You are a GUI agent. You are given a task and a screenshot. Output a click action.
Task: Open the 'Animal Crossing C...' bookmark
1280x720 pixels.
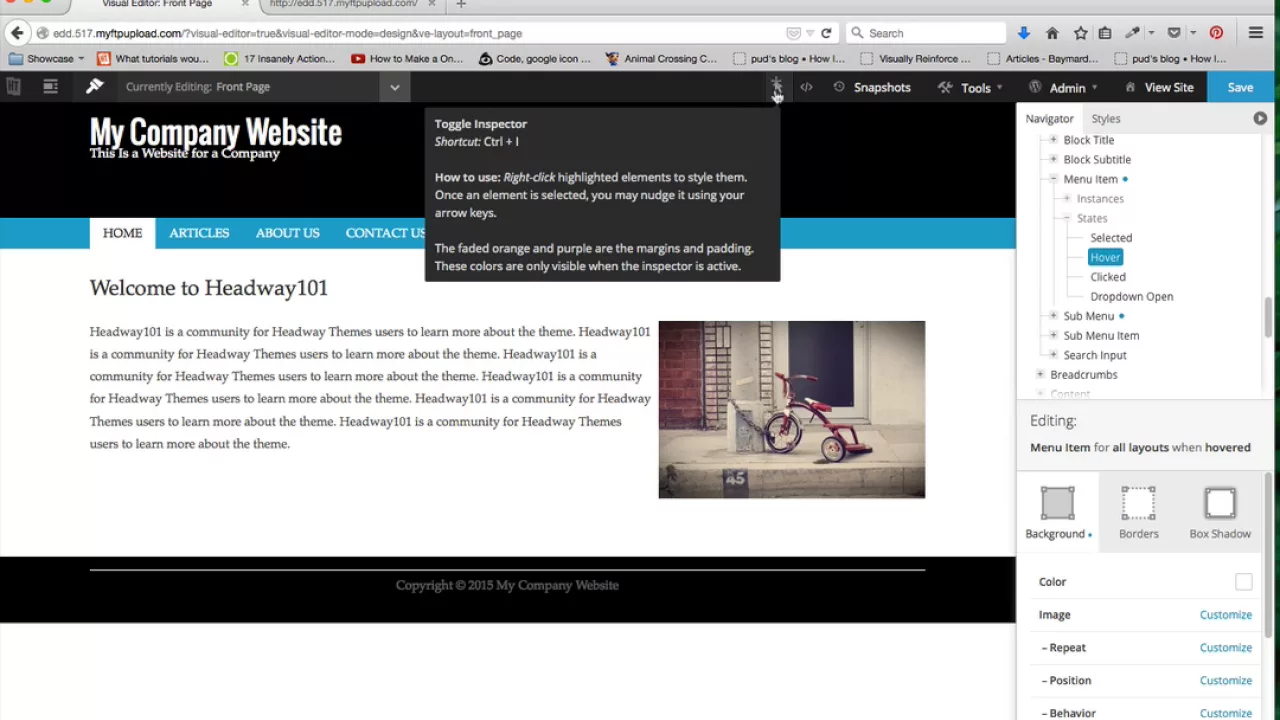(x=661, y=58)
